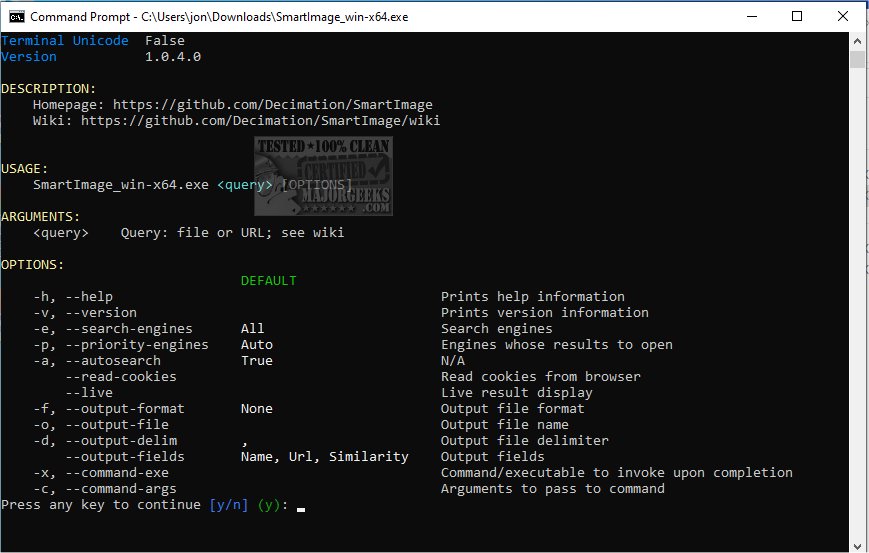Click the scrollbar up arrow
Screen dimensions: 869x553
pos(857,41)
